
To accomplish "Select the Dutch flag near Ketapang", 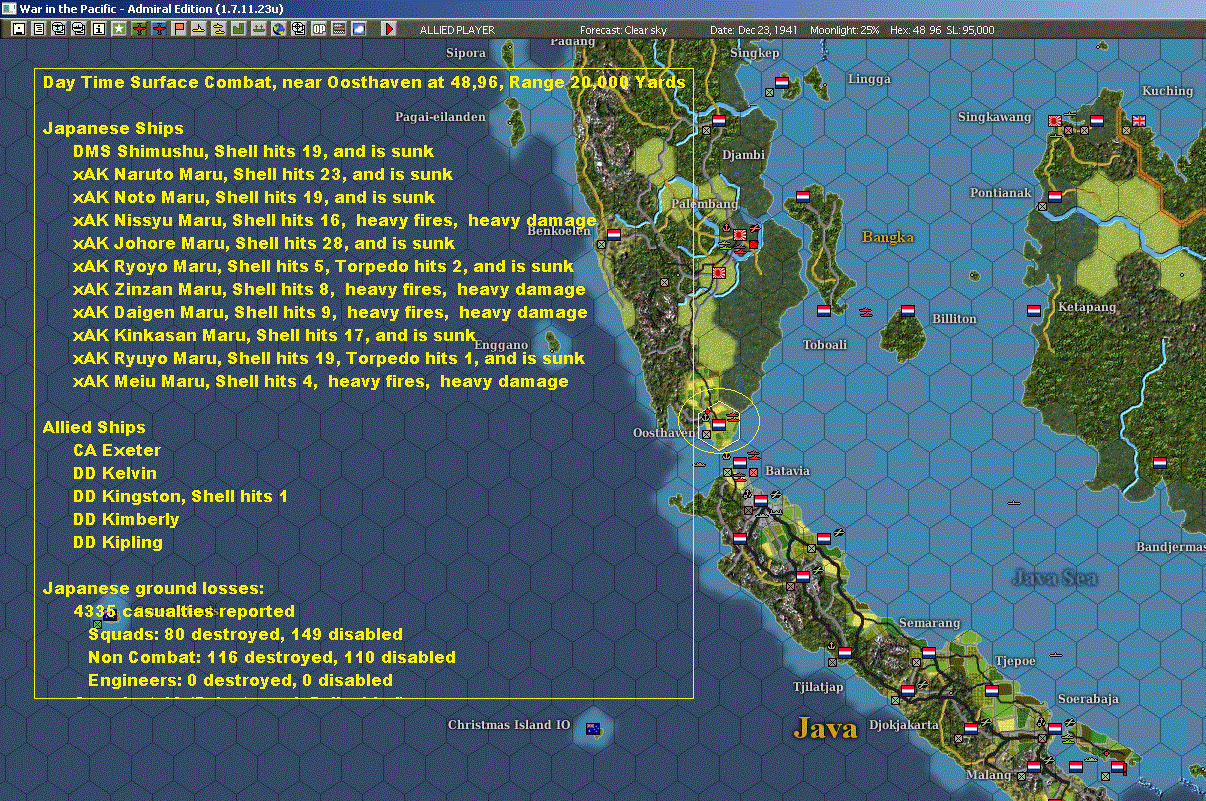I will [1034, 310].
